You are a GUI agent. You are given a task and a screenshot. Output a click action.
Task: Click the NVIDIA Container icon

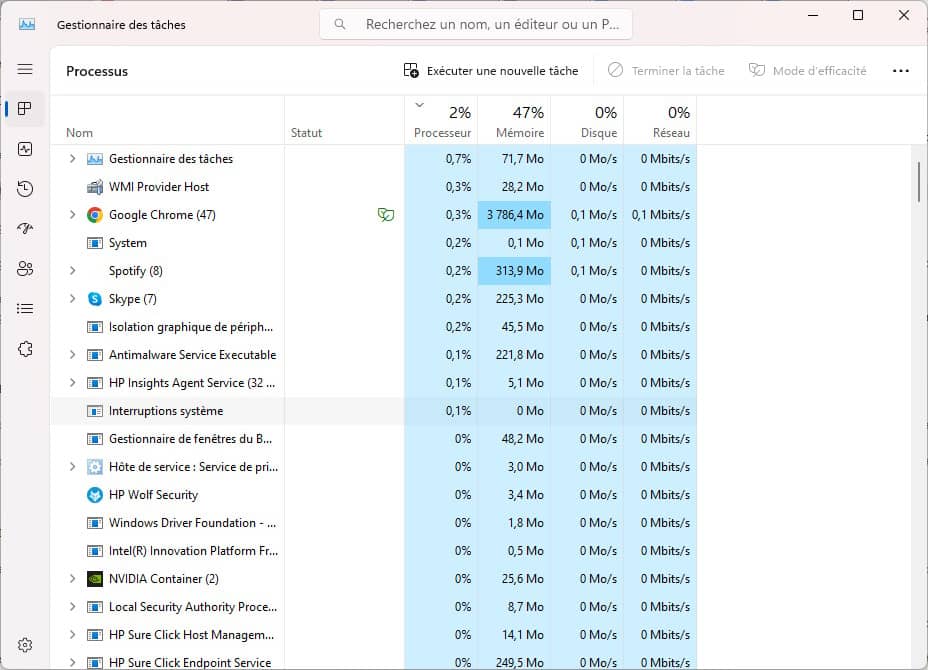[x=95, y=579]
